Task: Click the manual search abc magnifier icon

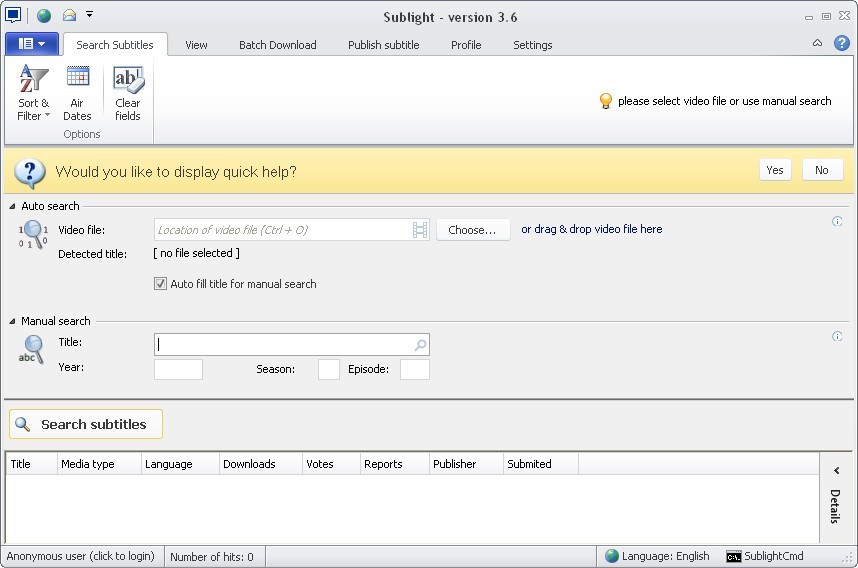Action: point(31,350)
